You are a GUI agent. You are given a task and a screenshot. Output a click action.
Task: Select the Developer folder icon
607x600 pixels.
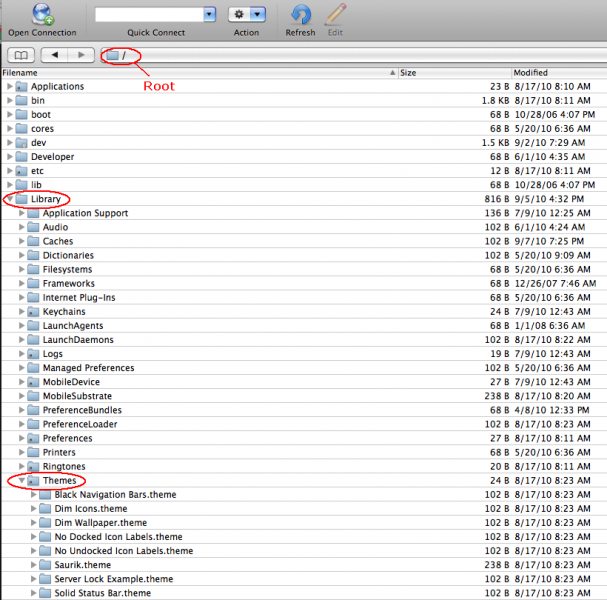point(21,157)
